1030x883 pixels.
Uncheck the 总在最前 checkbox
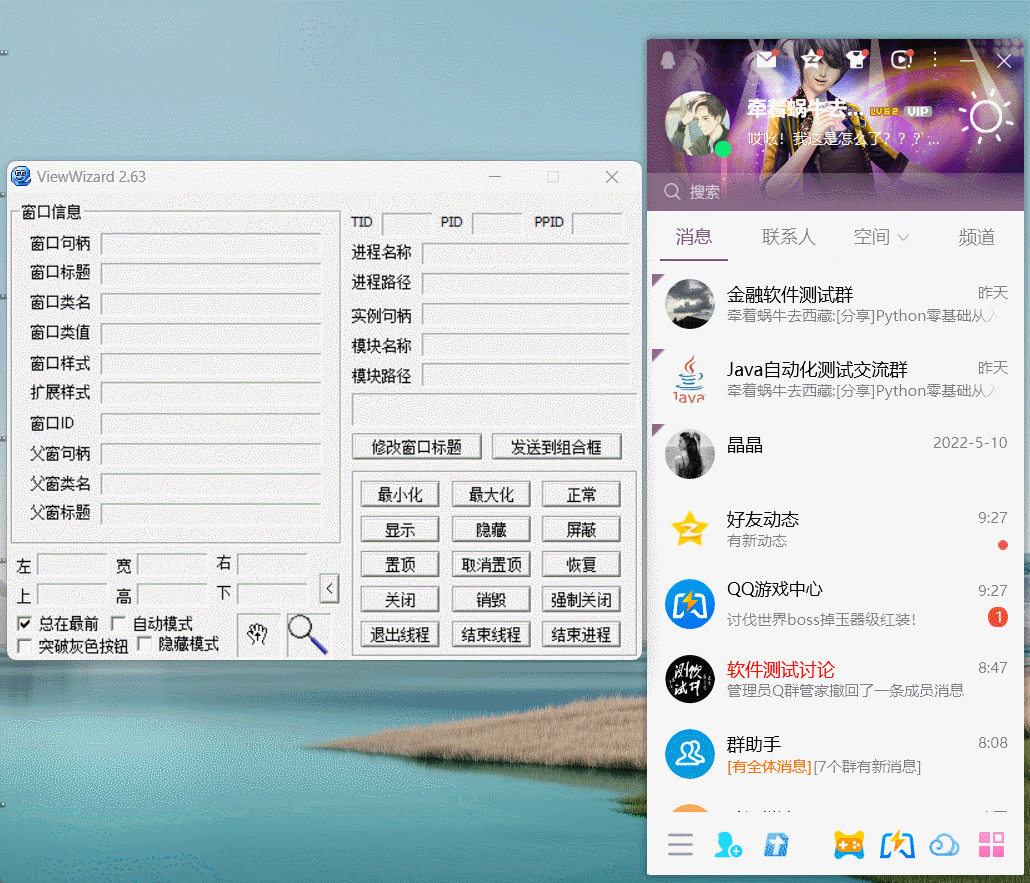click(x=24, y=623)
